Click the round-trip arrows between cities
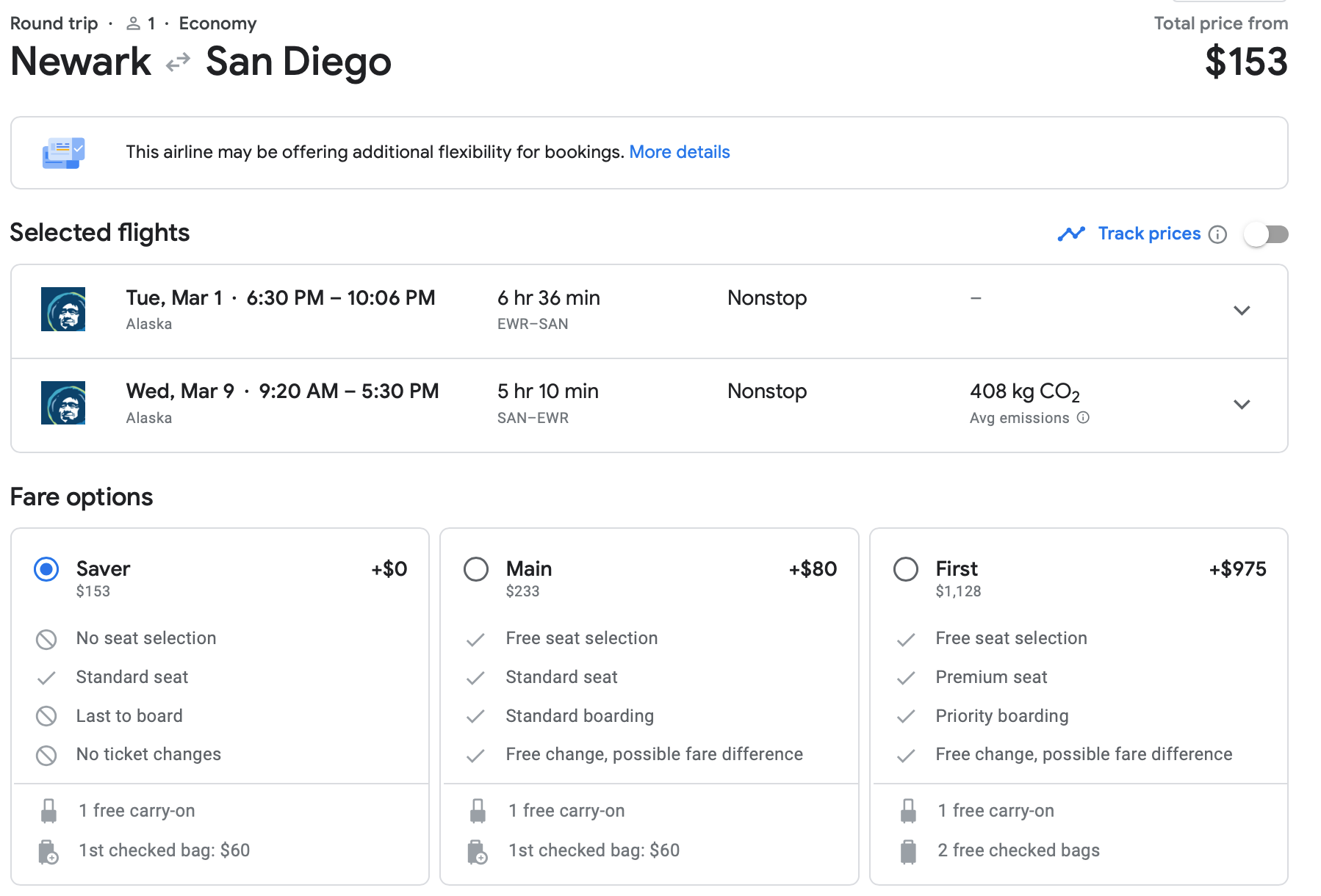The width and height of the screenshot is (1321, 896). click(178, 63)
